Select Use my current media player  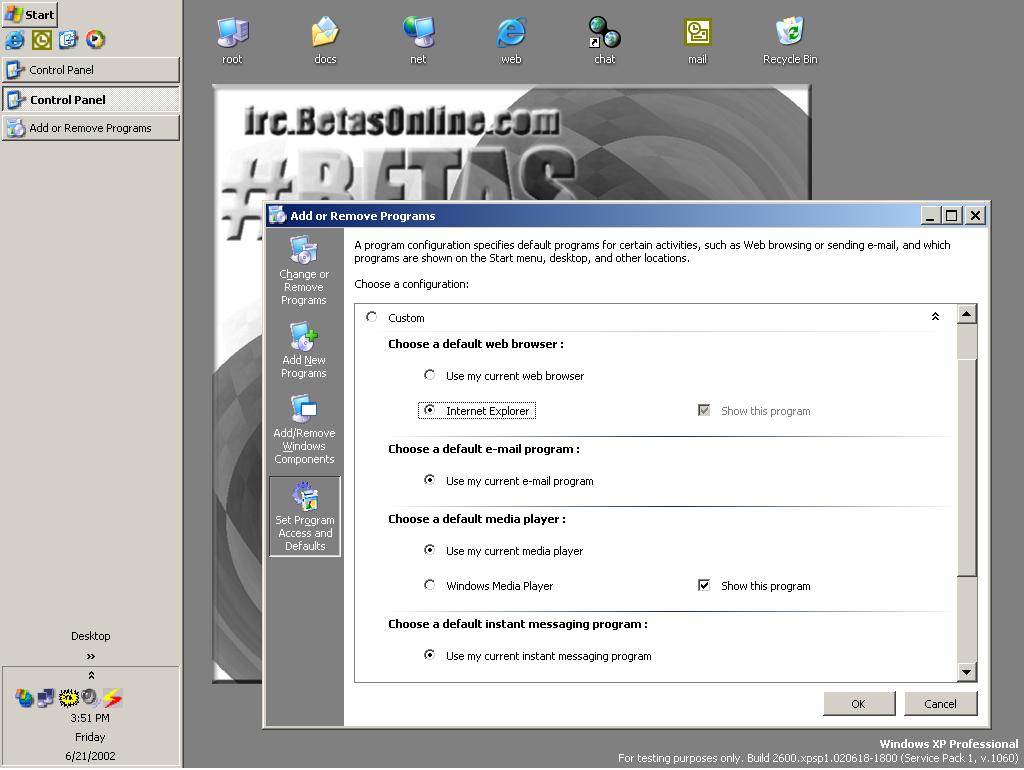[x=429, y=550]
